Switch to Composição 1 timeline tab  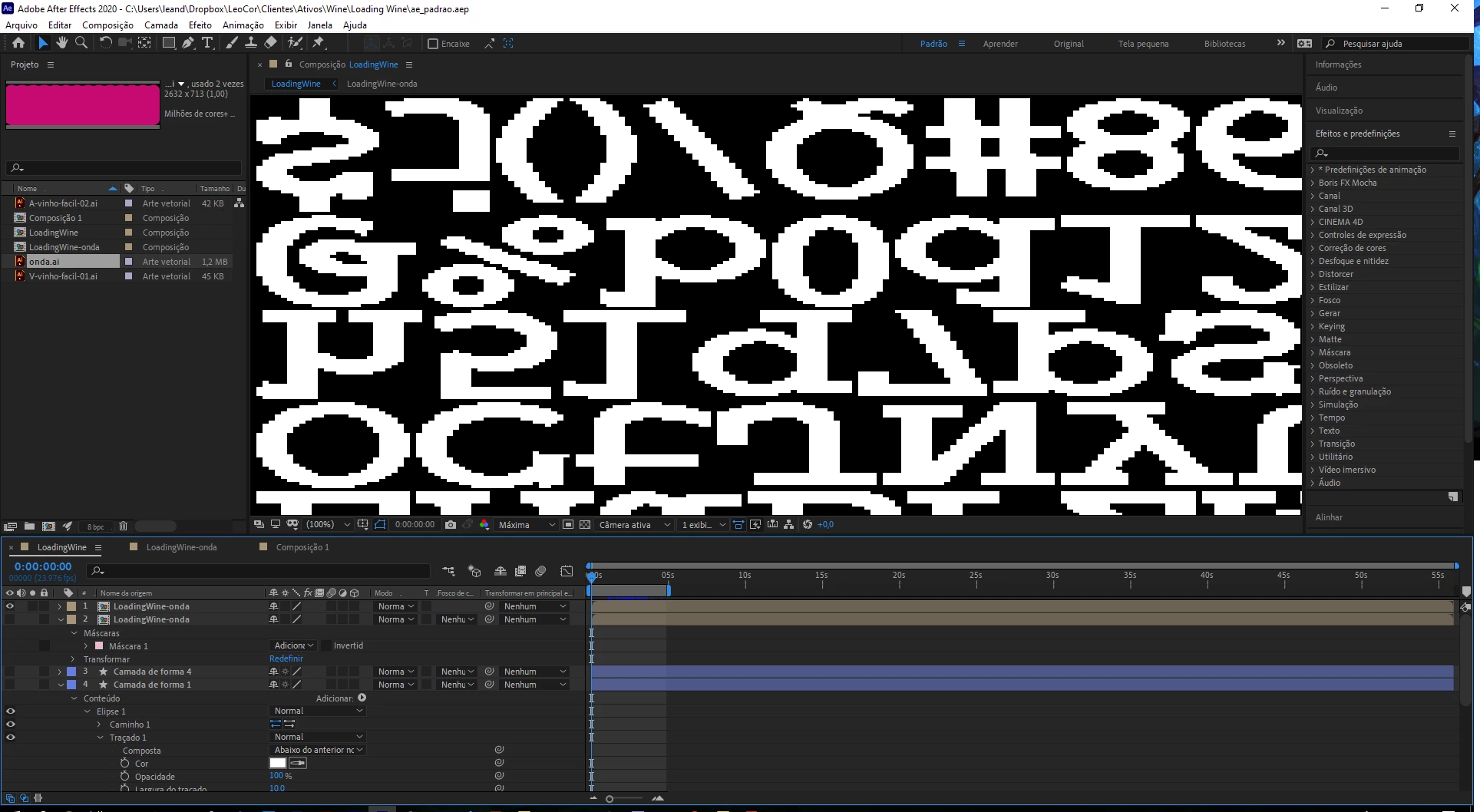click(x=302, y=547)
